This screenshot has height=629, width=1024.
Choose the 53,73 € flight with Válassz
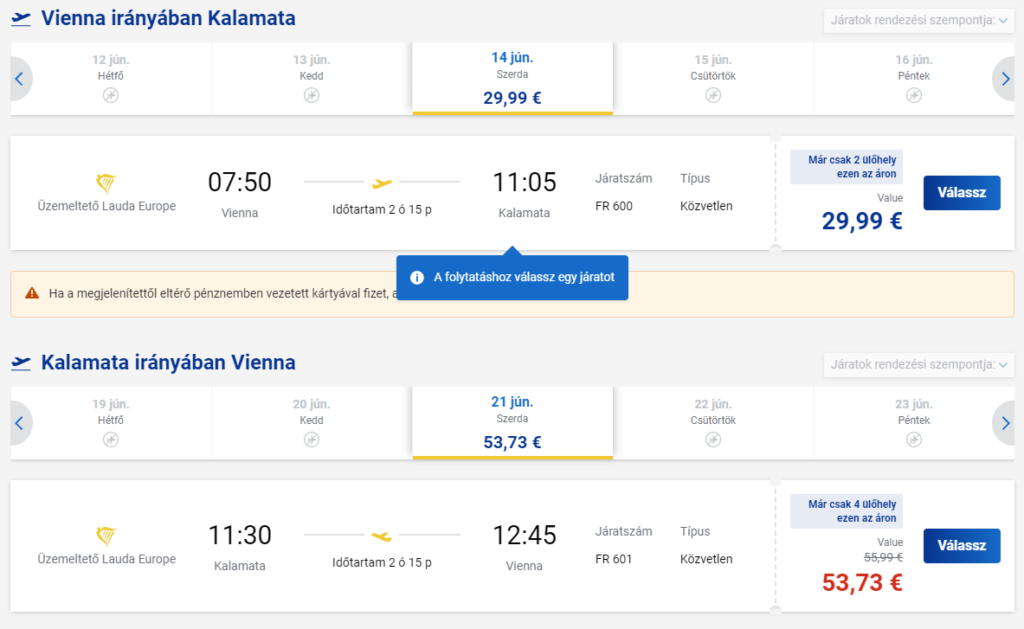pos(961,545)
